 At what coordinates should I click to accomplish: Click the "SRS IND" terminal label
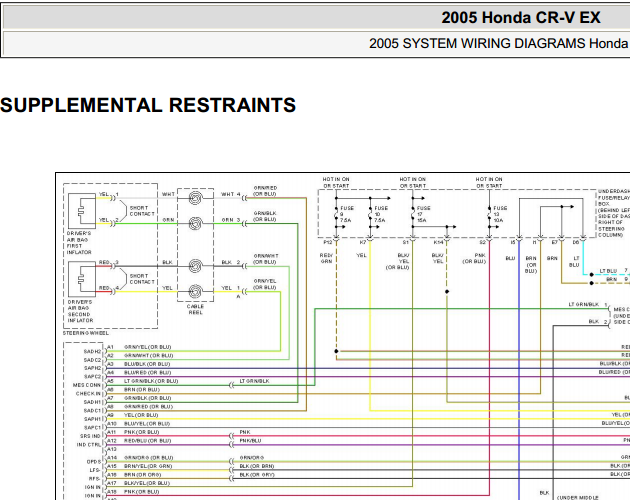click(x=90, y=436)
